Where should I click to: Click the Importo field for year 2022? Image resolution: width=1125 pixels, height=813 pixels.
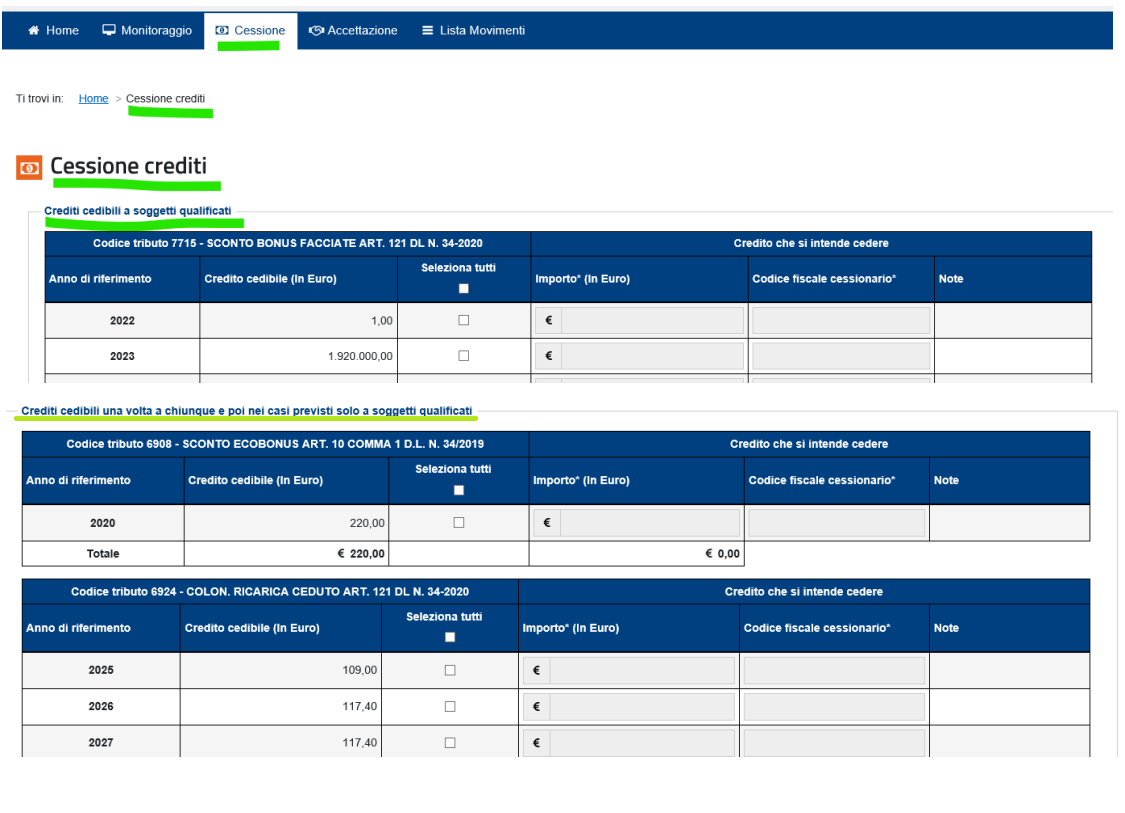[652, 321]
